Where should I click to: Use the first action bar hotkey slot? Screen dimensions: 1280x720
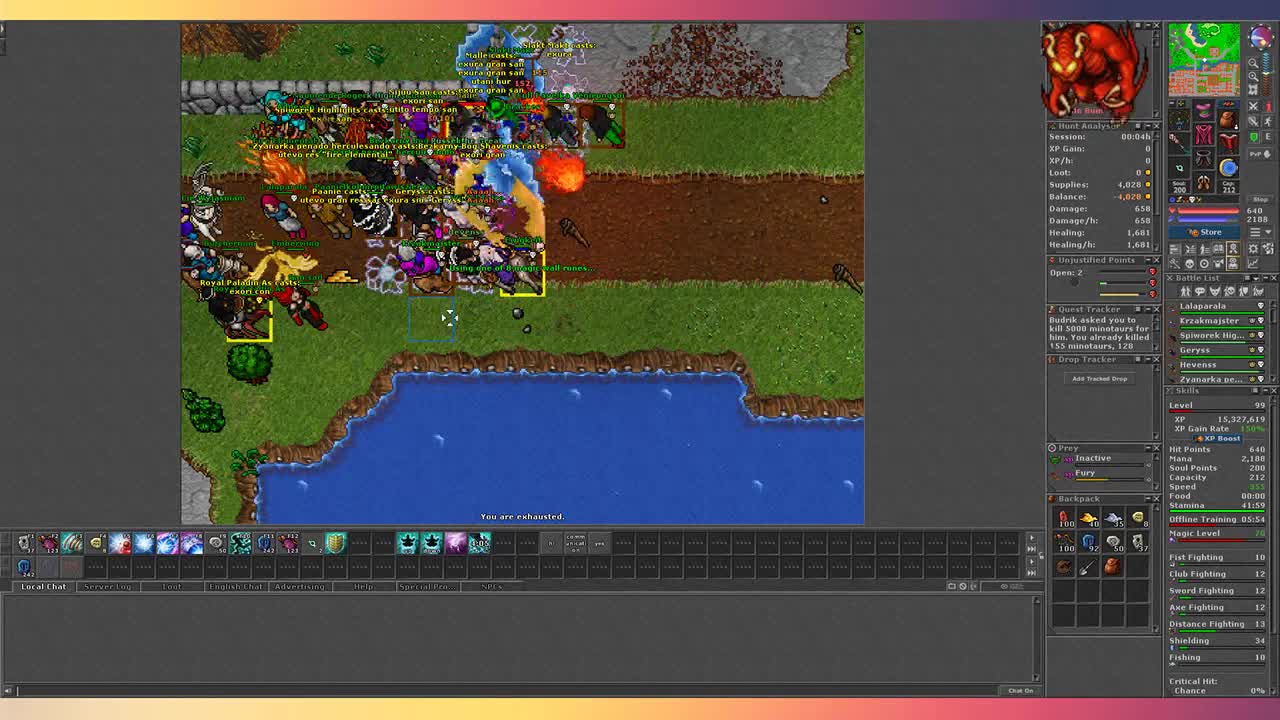[25, 542]
